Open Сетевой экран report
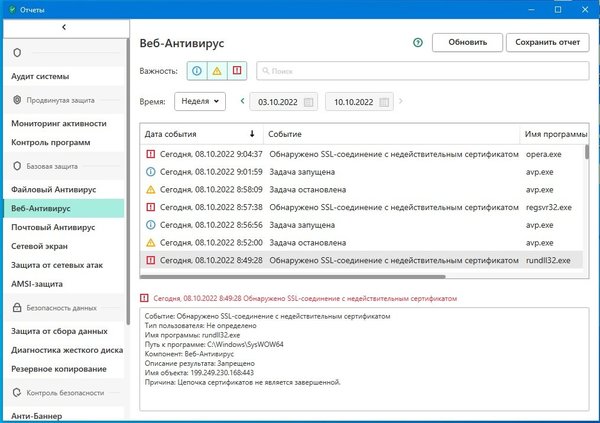This screenshot has width=600, height=423. [x=39, y=246]
